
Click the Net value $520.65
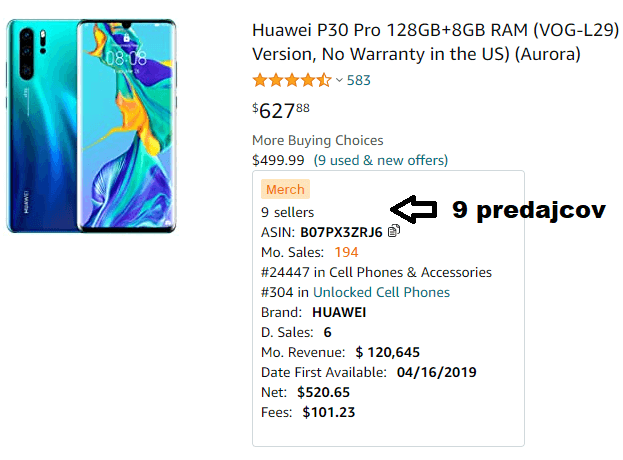point(323,392)
